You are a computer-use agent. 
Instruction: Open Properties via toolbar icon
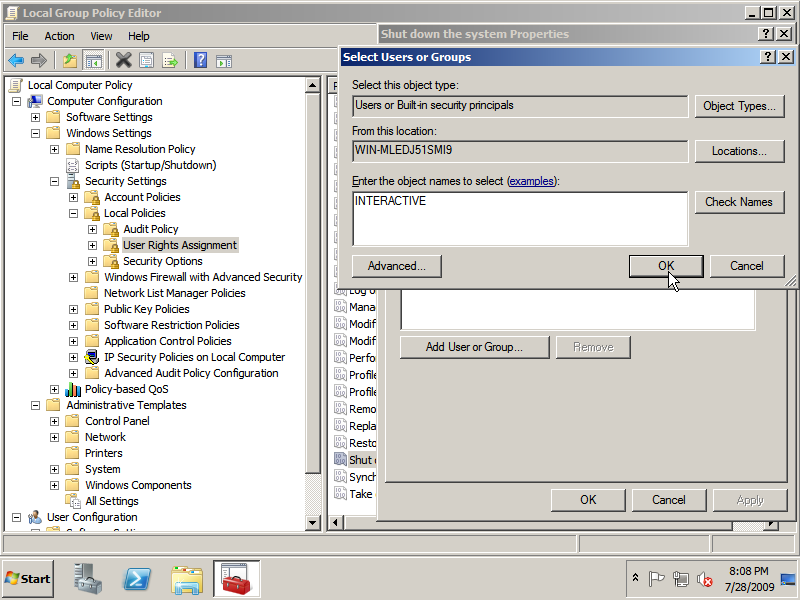[x=146, y=61]
